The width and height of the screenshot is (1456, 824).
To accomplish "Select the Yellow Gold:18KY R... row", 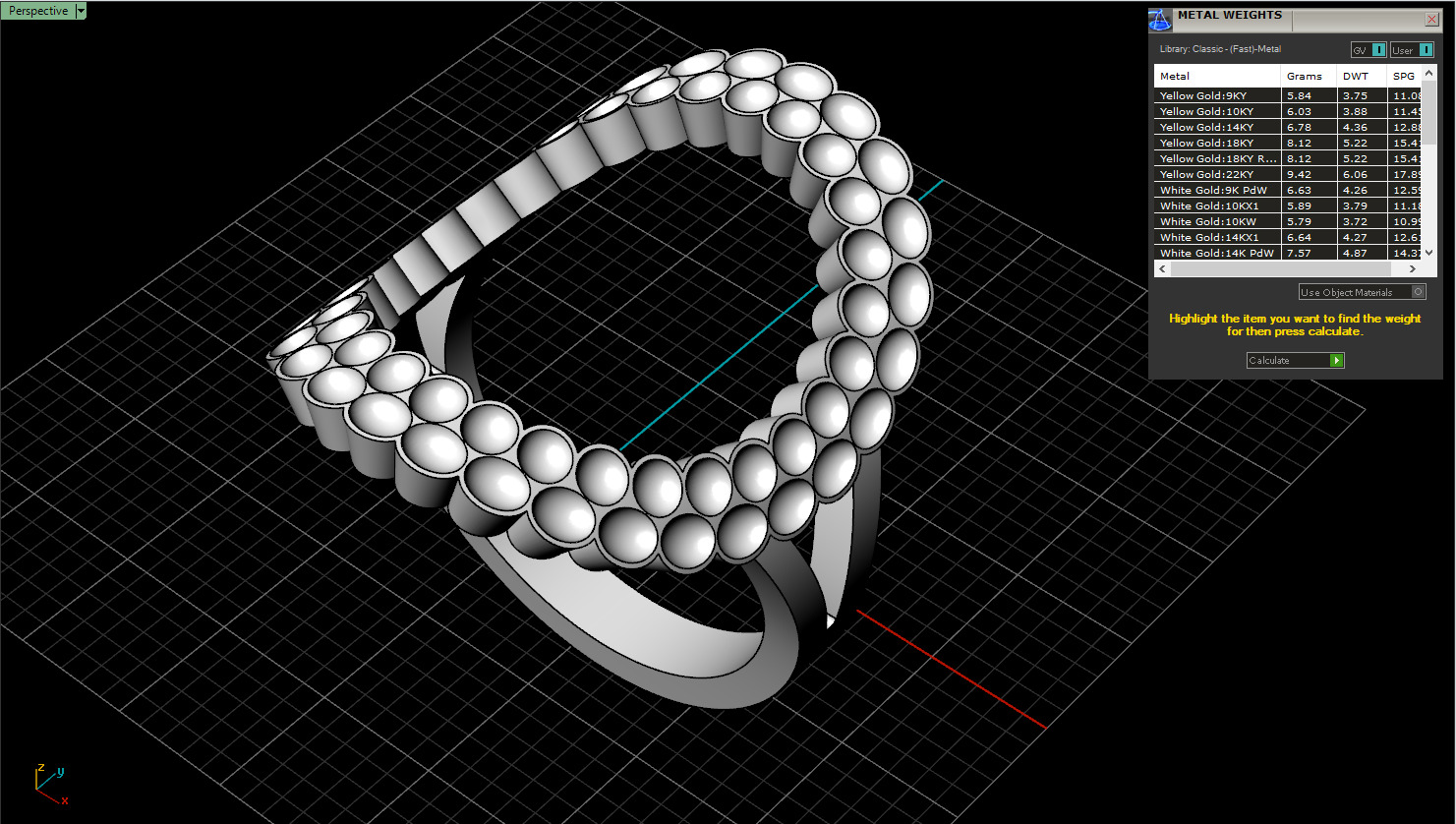I will coord(1288,158).
